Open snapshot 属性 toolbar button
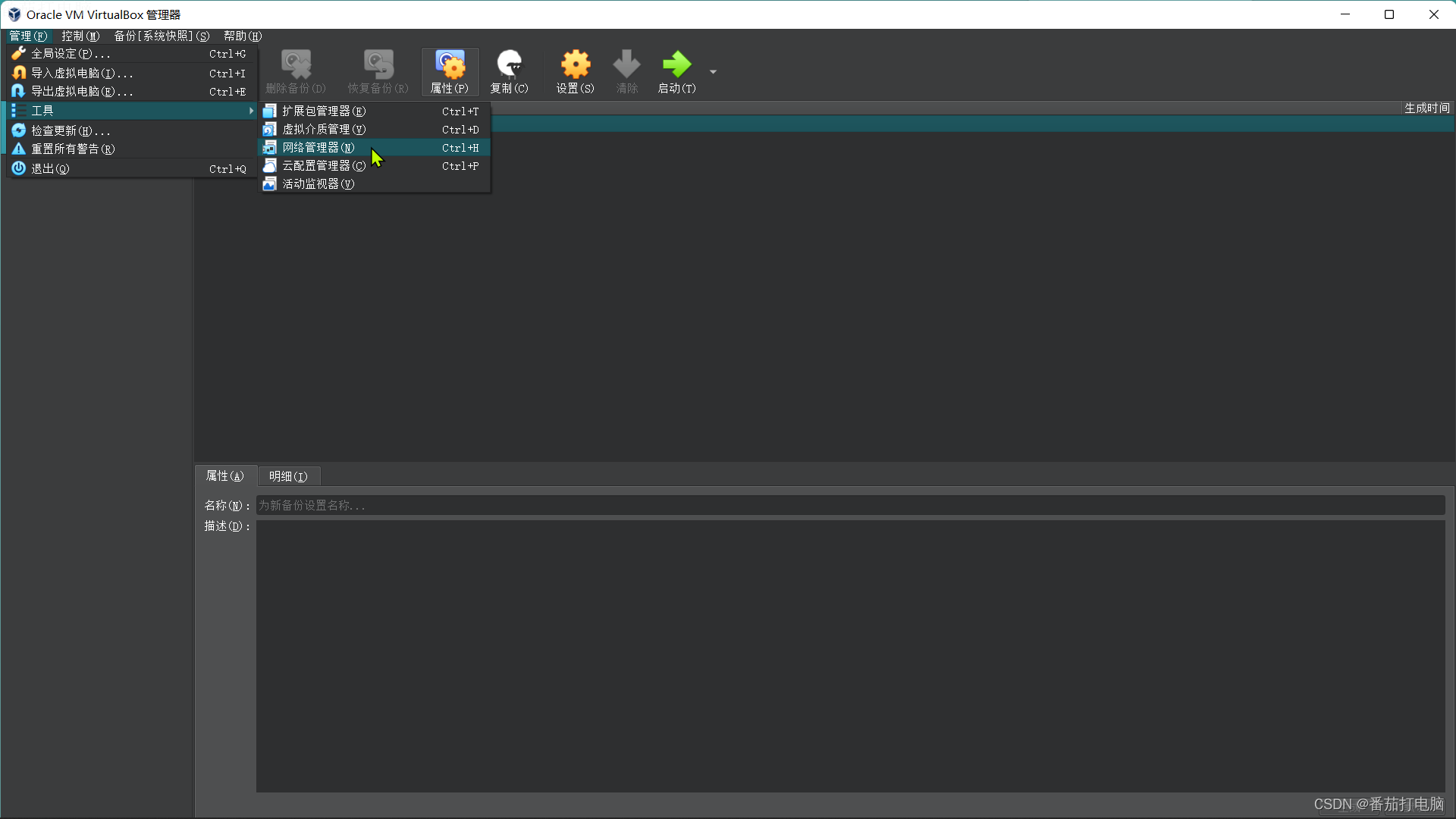This screenshot has width=1456, height=819. pos(450,72)
